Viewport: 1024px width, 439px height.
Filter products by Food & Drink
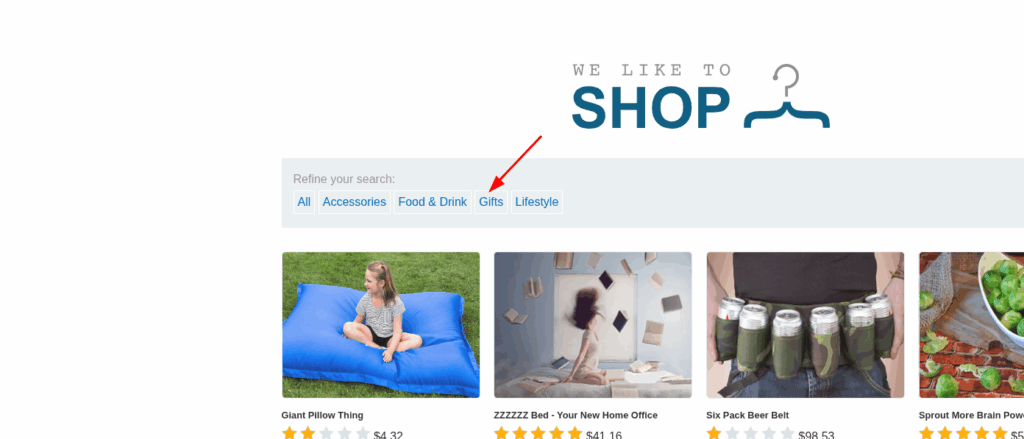(x=432, y=202)
